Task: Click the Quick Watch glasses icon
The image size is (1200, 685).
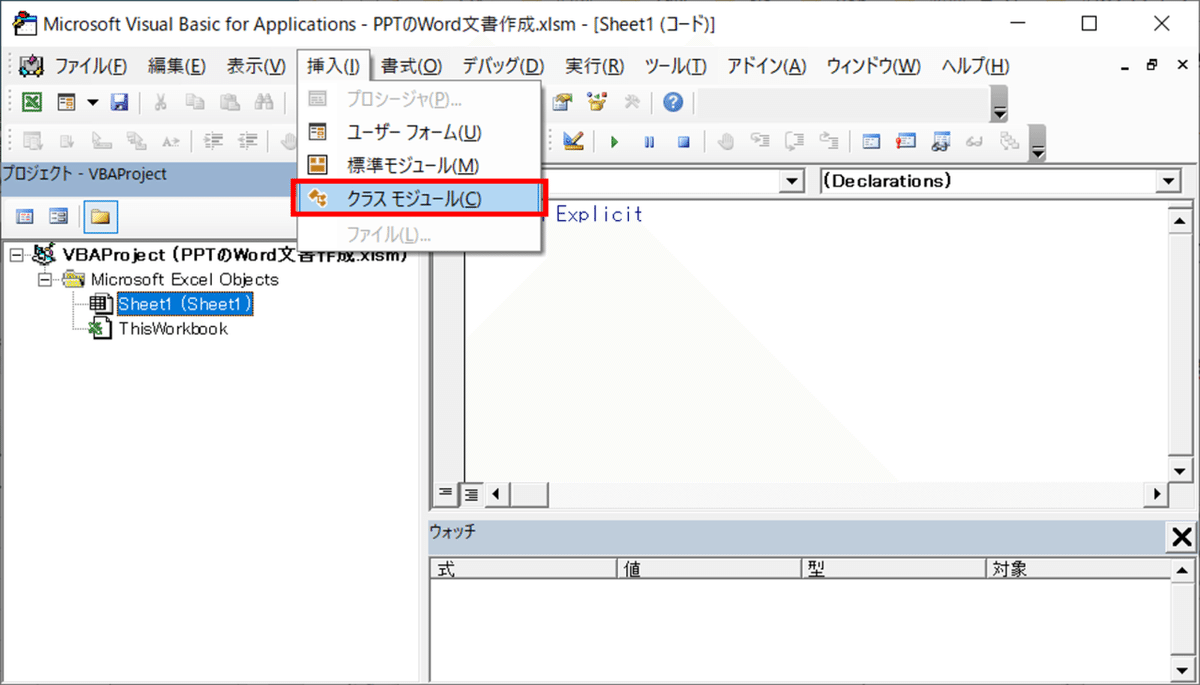Action: click(975, 141)
